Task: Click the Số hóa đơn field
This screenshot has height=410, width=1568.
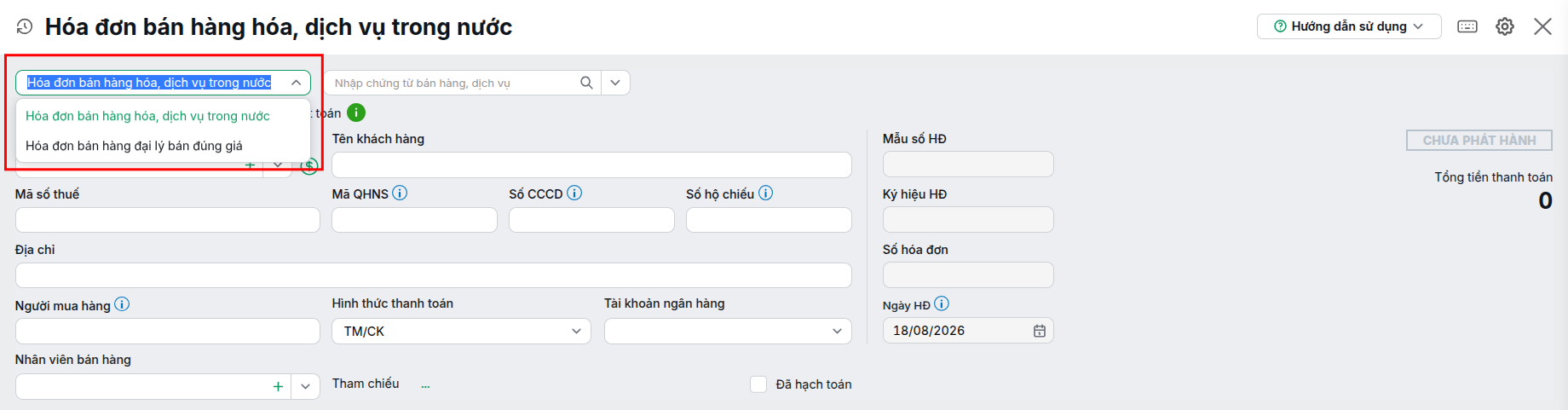Action: (x=968, y=275)
